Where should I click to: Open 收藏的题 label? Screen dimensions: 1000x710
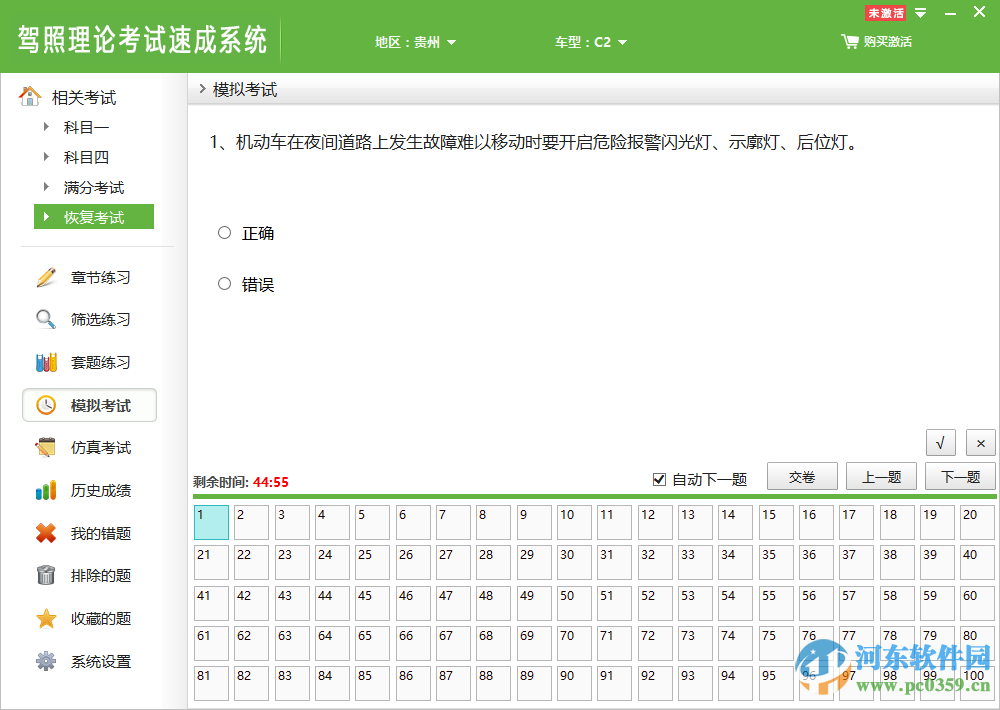tap(101, 619)
